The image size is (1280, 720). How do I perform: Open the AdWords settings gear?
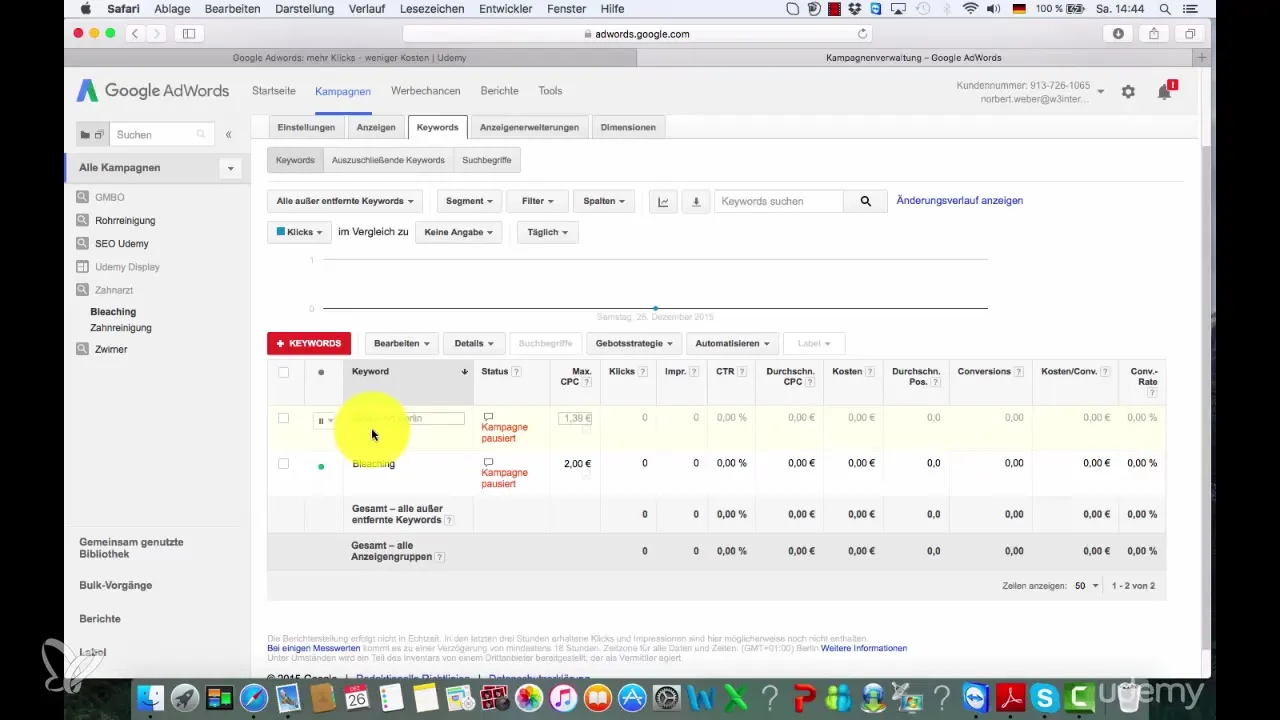(x=1128, y=91)
